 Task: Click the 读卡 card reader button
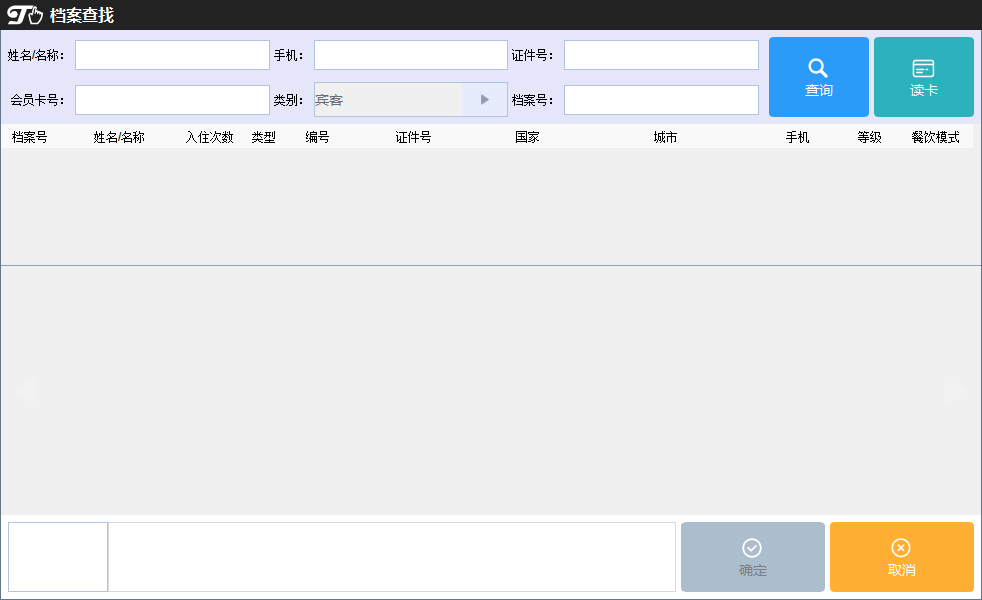924,77
